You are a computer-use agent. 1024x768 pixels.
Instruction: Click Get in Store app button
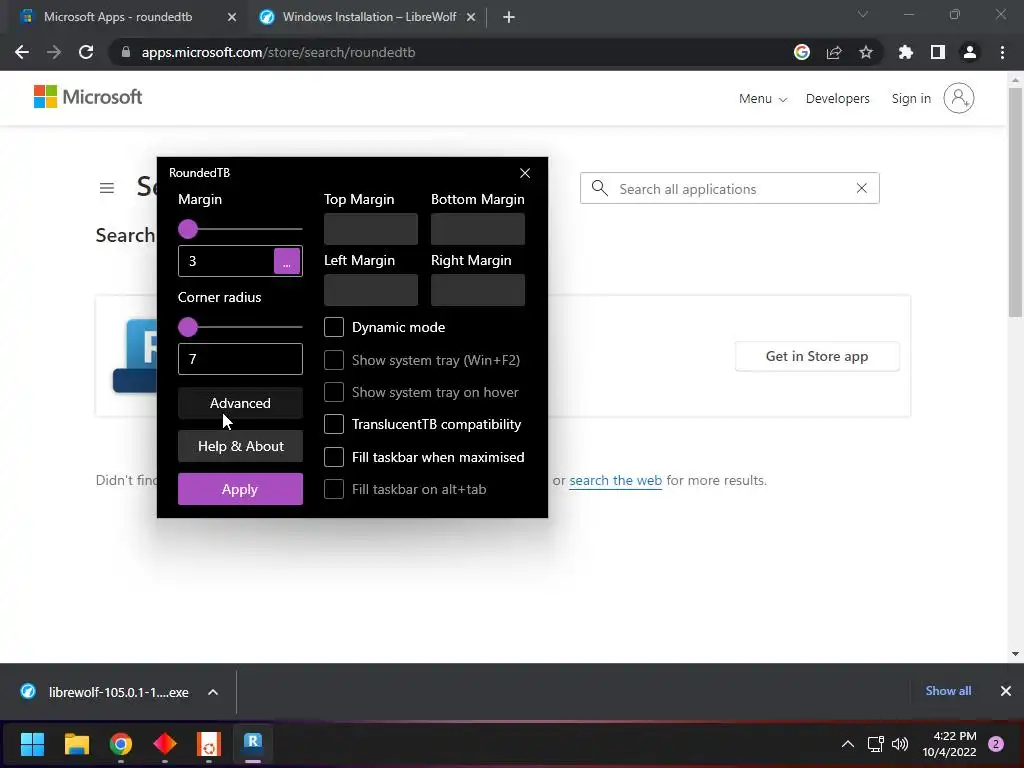coord(817,357)
